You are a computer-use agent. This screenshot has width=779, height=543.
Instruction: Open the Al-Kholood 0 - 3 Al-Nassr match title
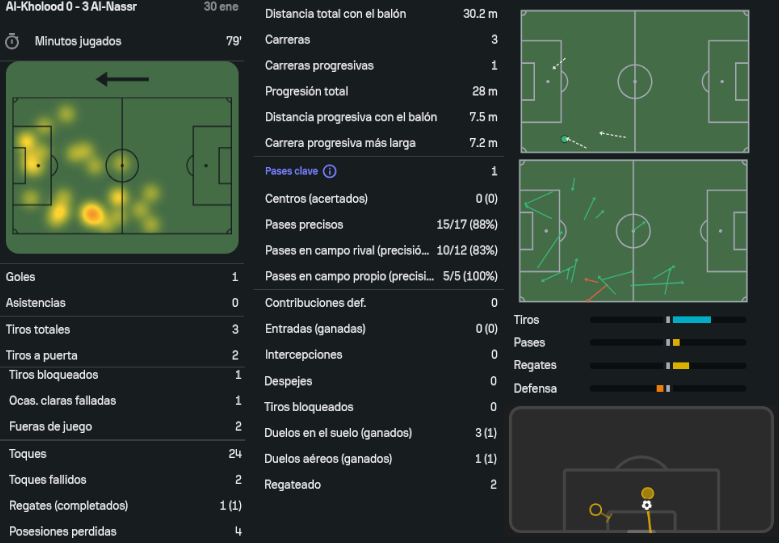[x=70, y=6]
